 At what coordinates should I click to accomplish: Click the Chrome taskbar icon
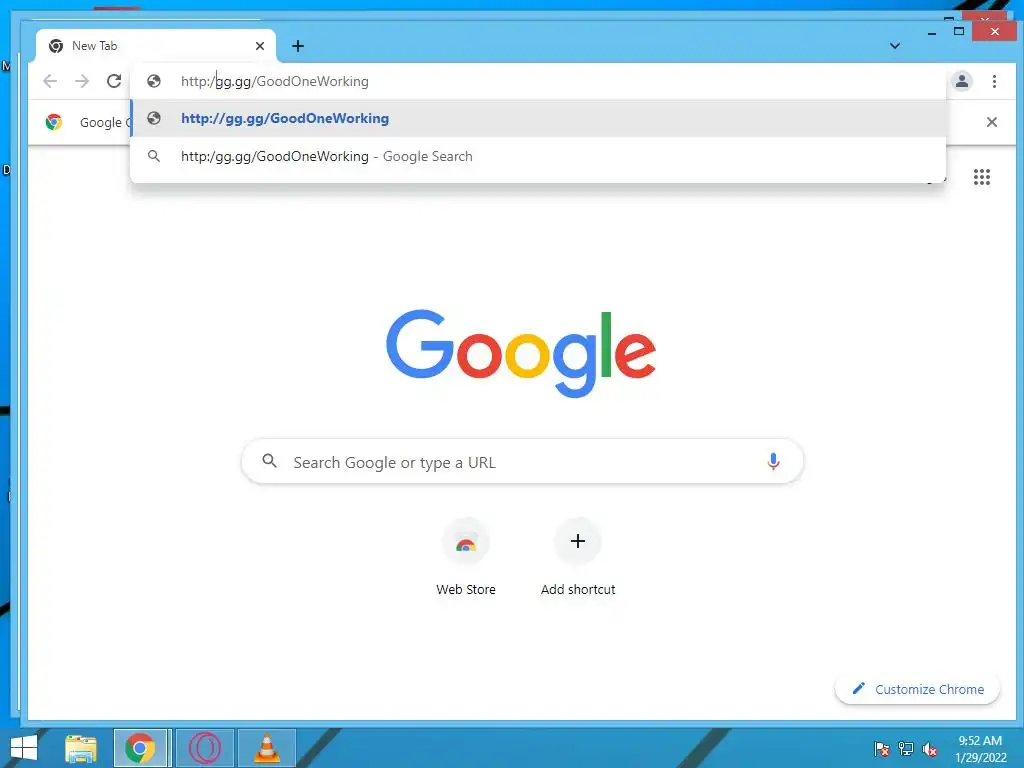coord(140,748)
